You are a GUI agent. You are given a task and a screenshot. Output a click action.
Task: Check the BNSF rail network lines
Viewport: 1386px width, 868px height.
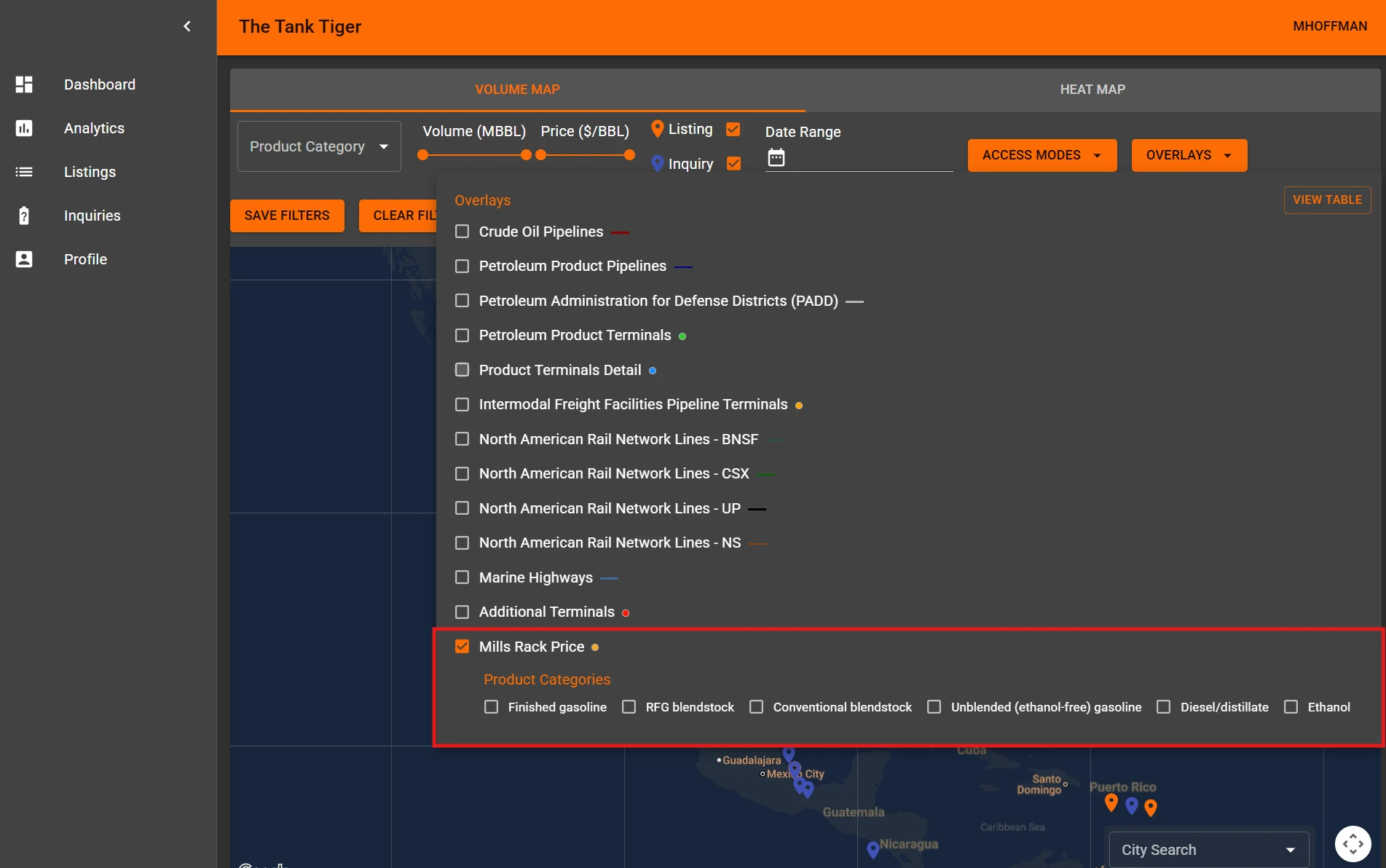tap(462, 439)
